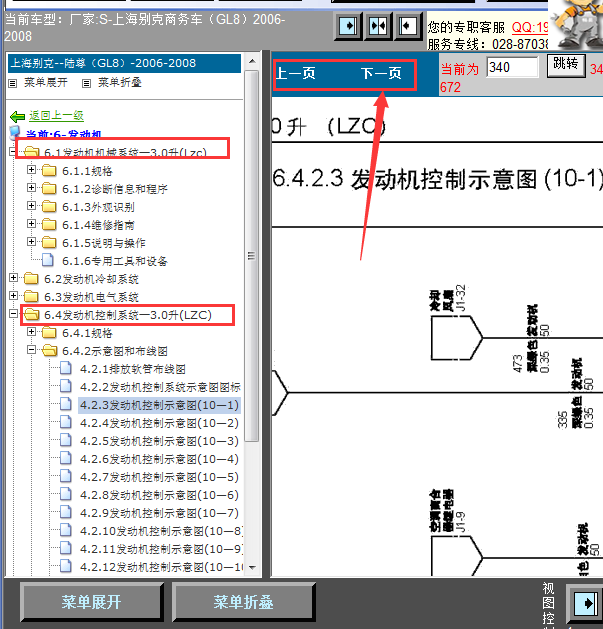This screenshot has height=629, width=603.
Task: Select 4.2.9发动机控制示意图(10-7) item
Action: pyautogui.click(x=159, y=513)
